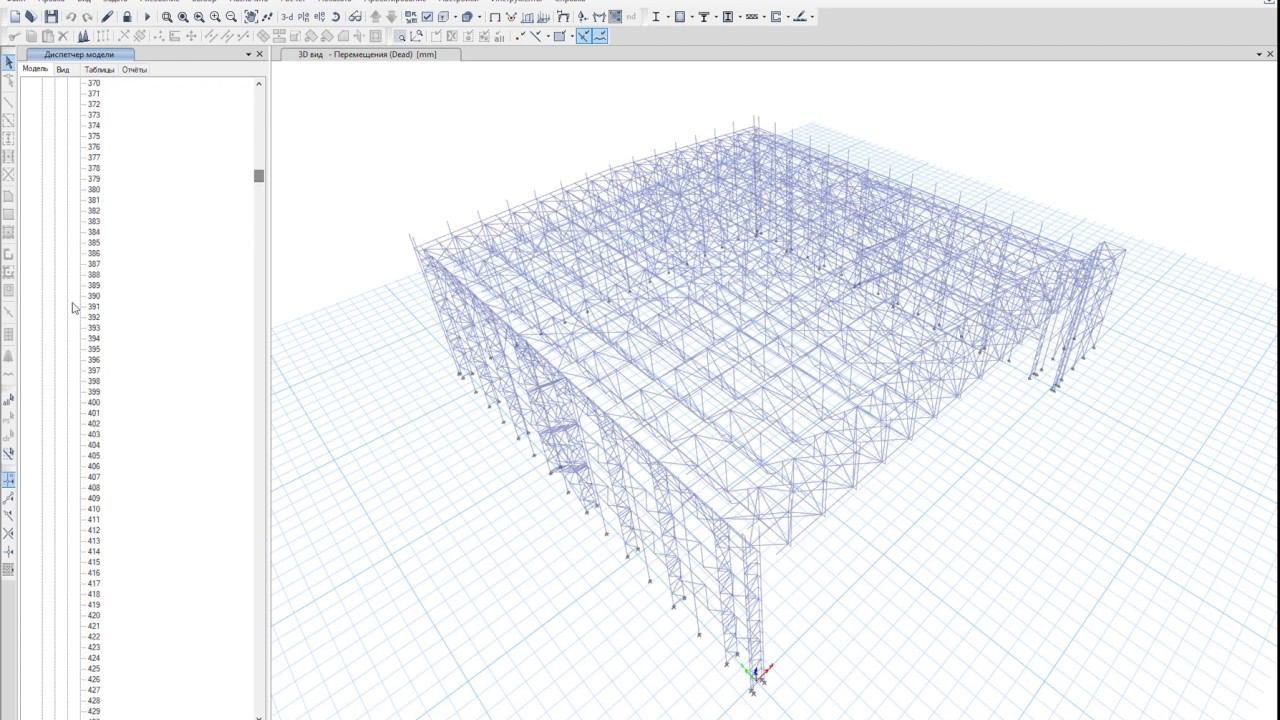Toggle the Set Display Options checkbox icon
Screen dimensions: 1280x720
[x=427, y=17]
